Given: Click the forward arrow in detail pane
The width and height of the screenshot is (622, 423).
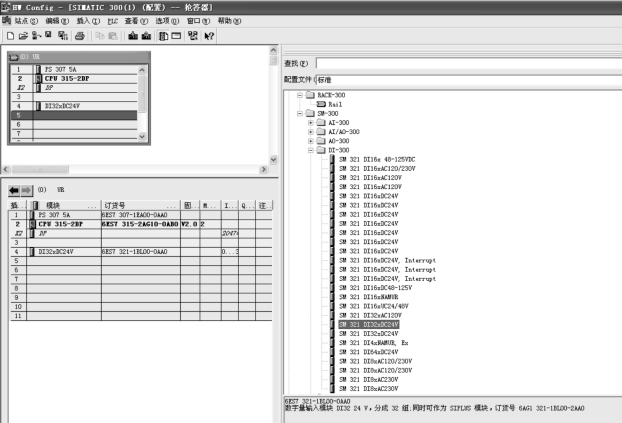Looking at the screenshot, I should [27, 190].
